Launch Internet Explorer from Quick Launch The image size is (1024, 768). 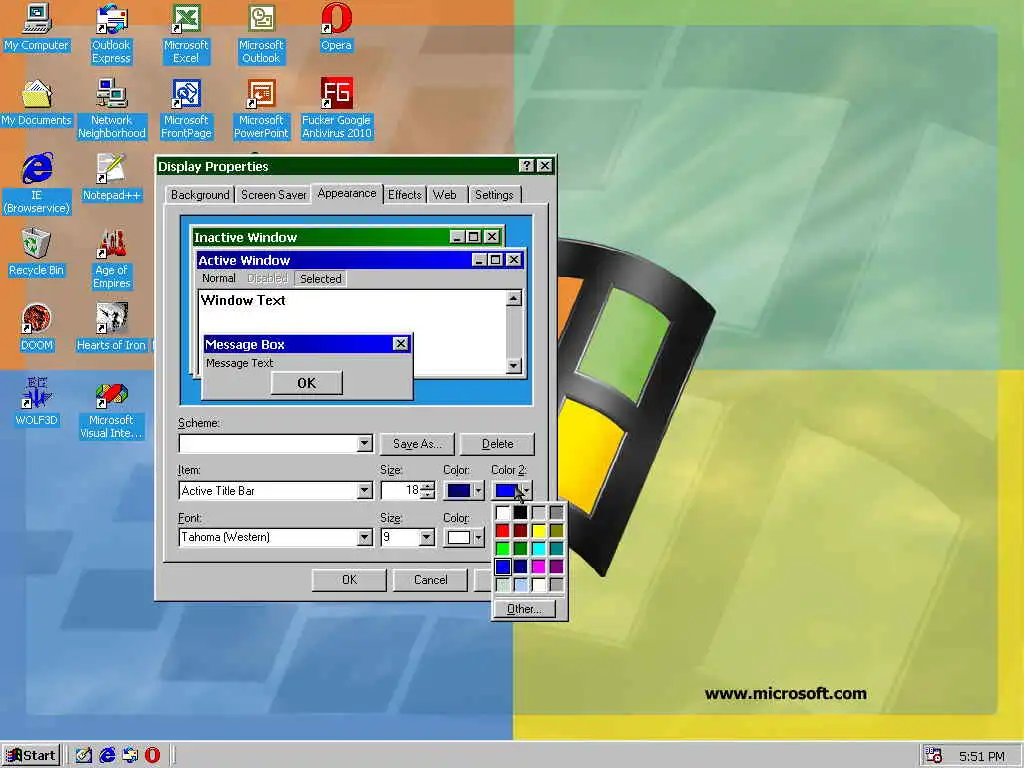pos(107,756)
